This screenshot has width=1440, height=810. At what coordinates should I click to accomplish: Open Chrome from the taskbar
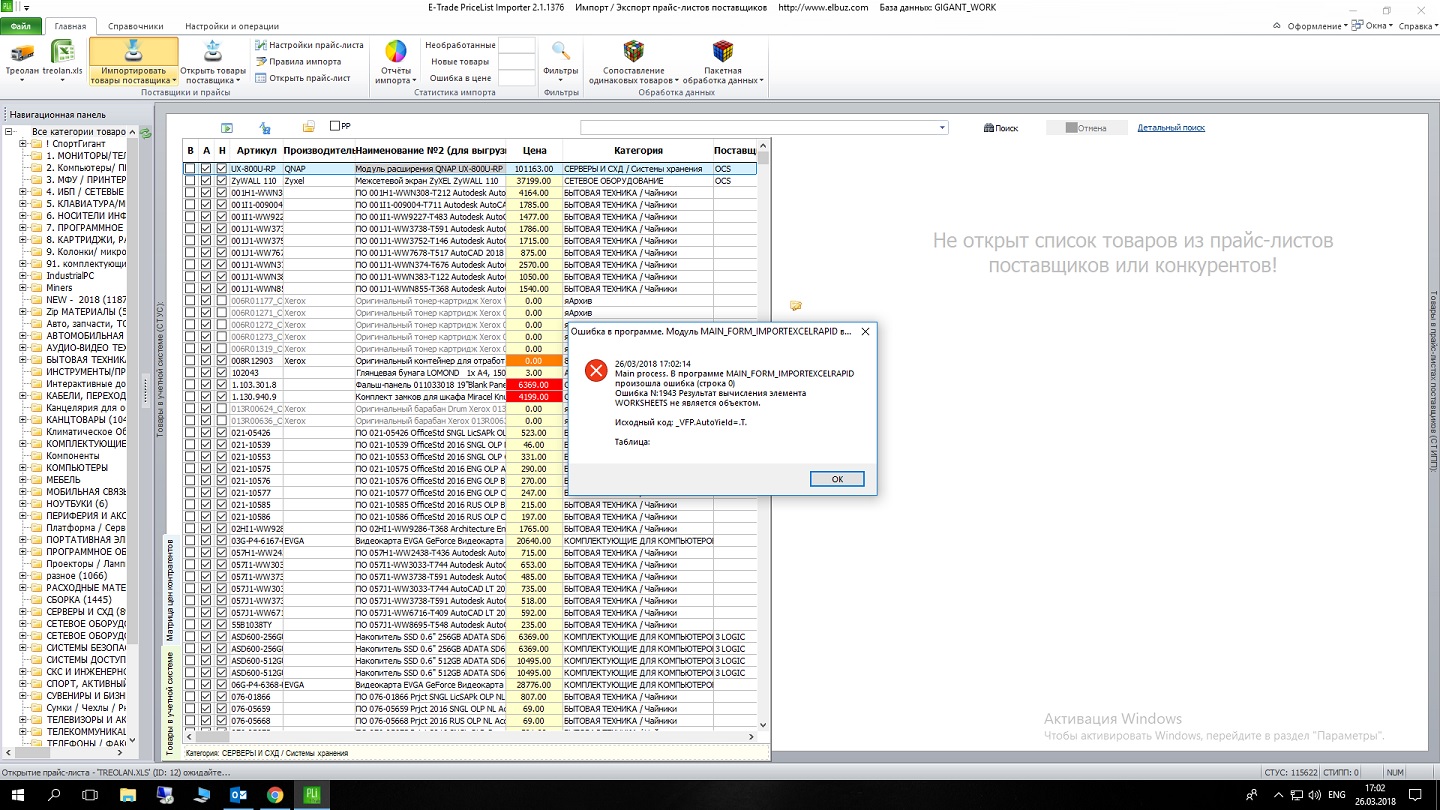coord(275,795)
